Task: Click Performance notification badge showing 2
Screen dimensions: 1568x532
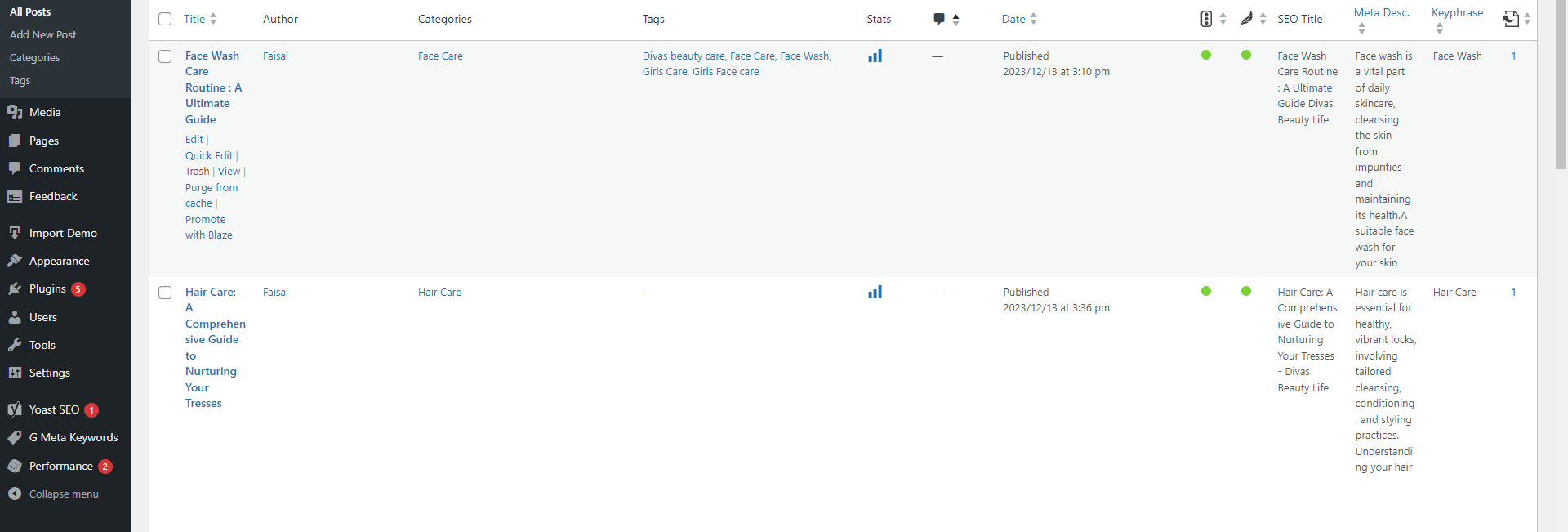Action: click(105, 467)
